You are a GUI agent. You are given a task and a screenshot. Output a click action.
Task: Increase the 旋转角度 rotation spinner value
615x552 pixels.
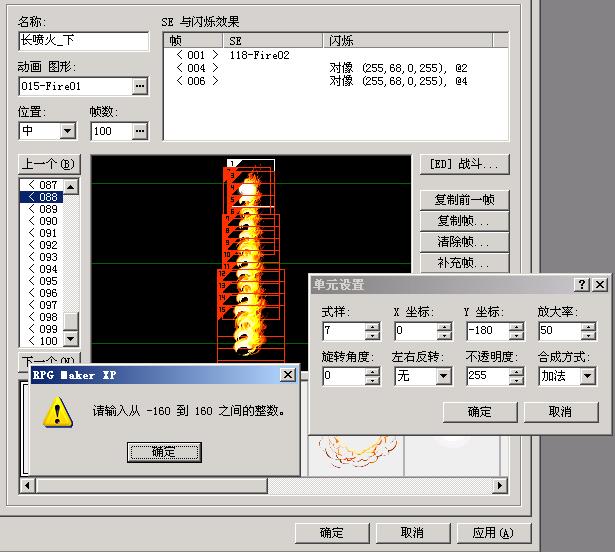tap(372, 371)
